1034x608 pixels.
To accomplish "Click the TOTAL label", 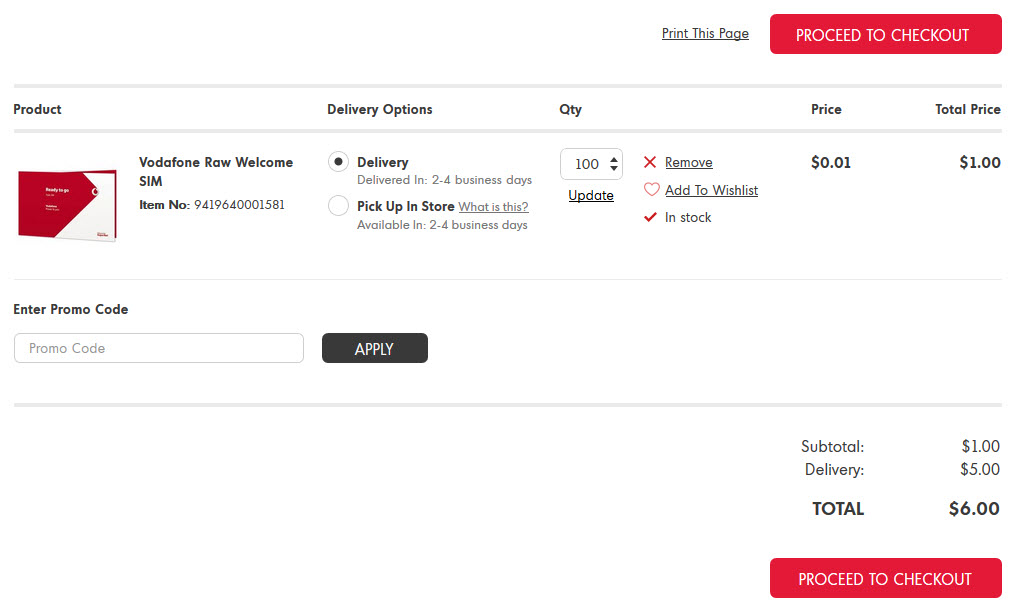I will [838, 508].
